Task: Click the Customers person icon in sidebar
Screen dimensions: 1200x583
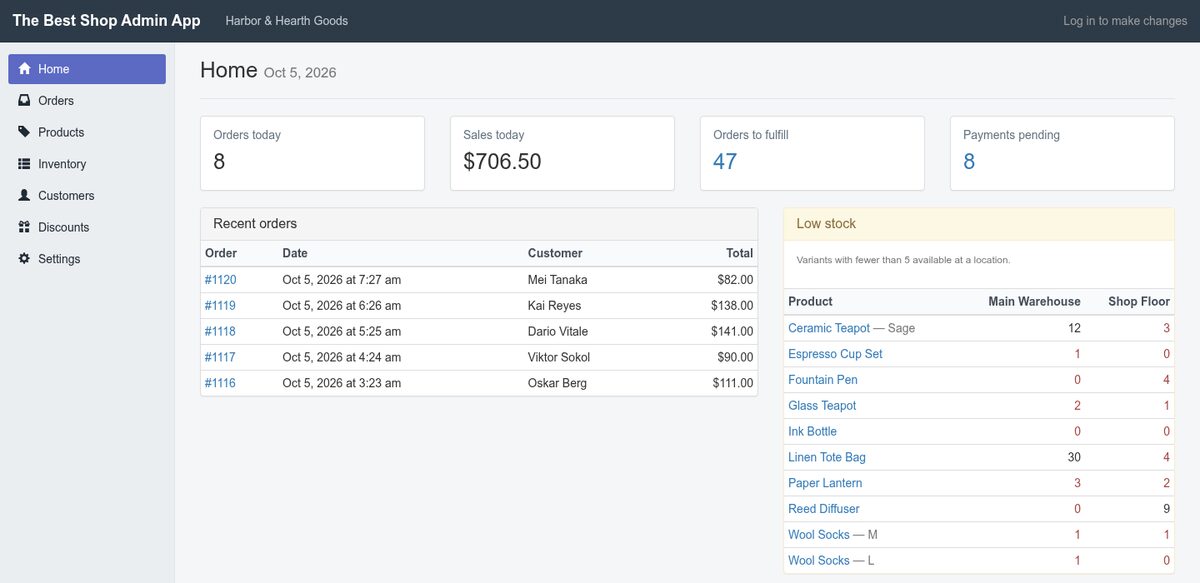Action: [x=25, y=196]
